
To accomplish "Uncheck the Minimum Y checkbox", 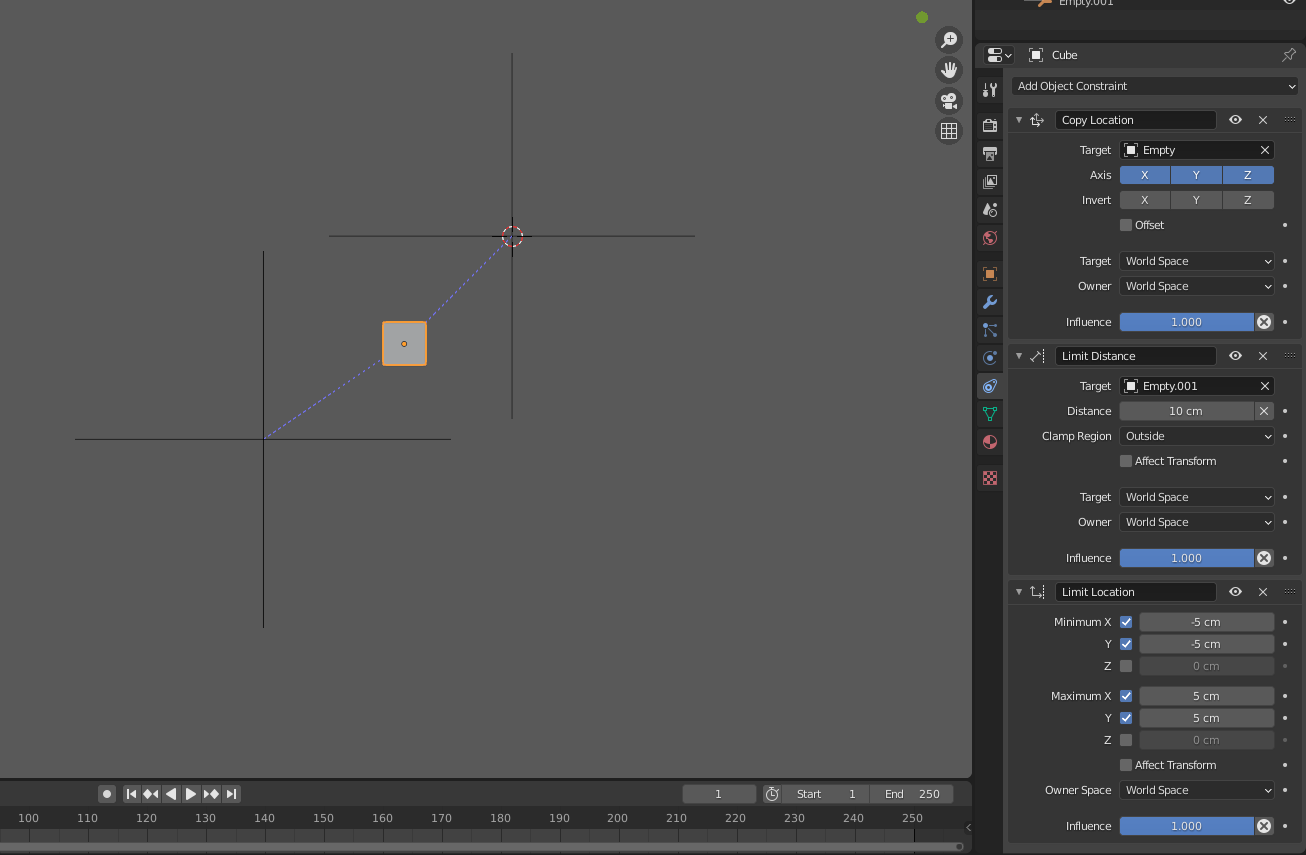I will coord(1126,644).
